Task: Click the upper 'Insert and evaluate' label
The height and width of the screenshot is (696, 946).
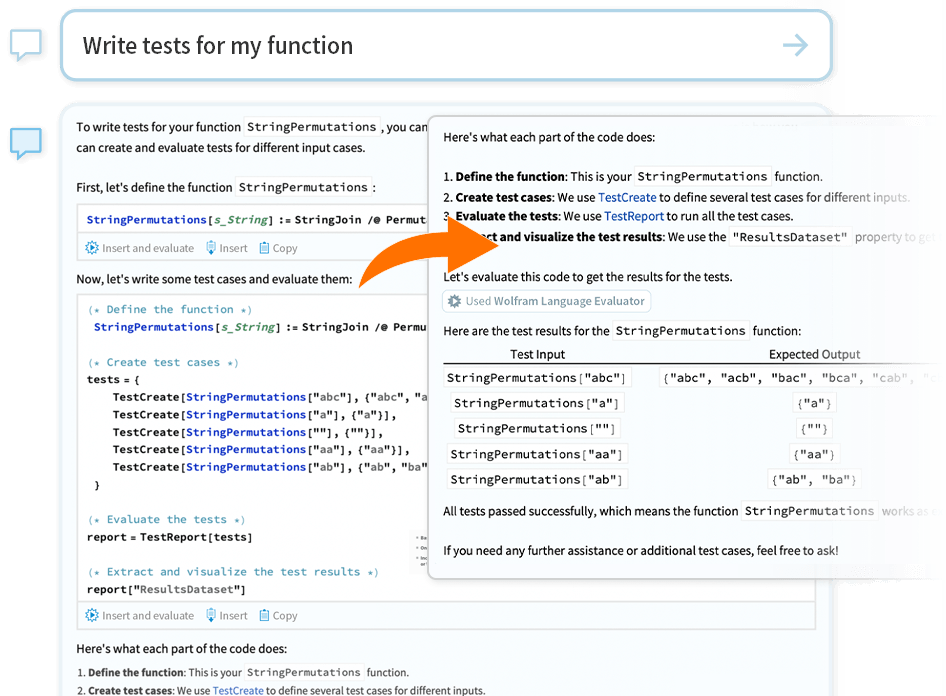Action: coord(148,248)
